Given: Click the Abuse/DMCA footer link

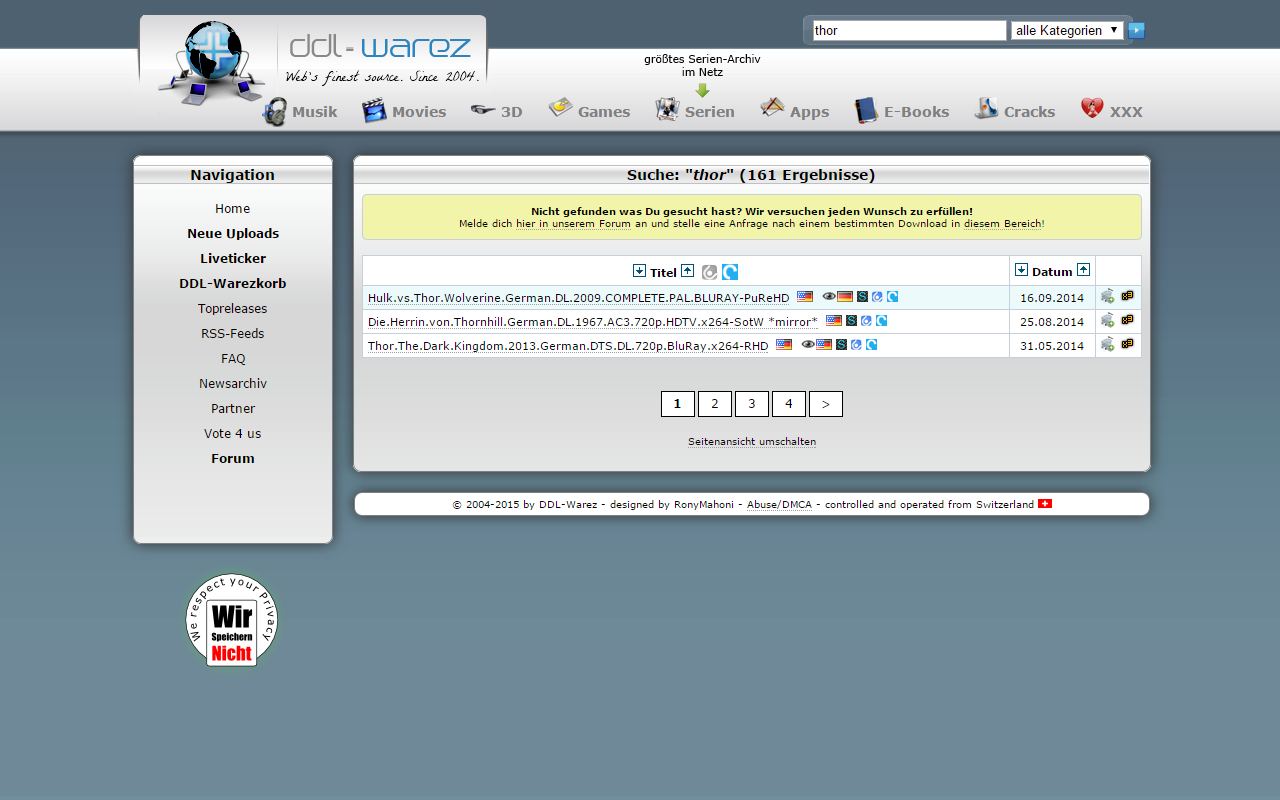Looking at the screenshot, I should 779,505.
